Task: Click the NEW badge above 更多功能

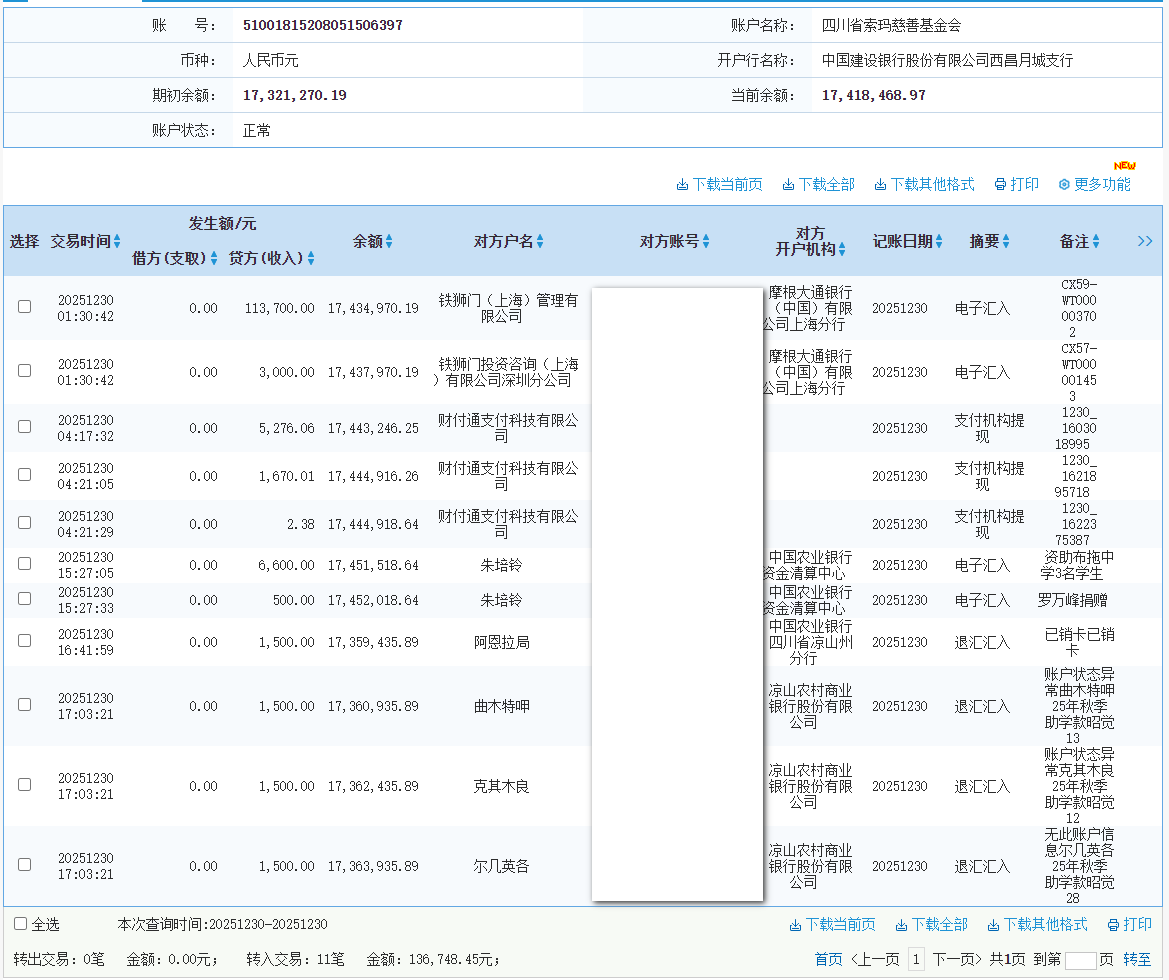Action: point(1124,166)
